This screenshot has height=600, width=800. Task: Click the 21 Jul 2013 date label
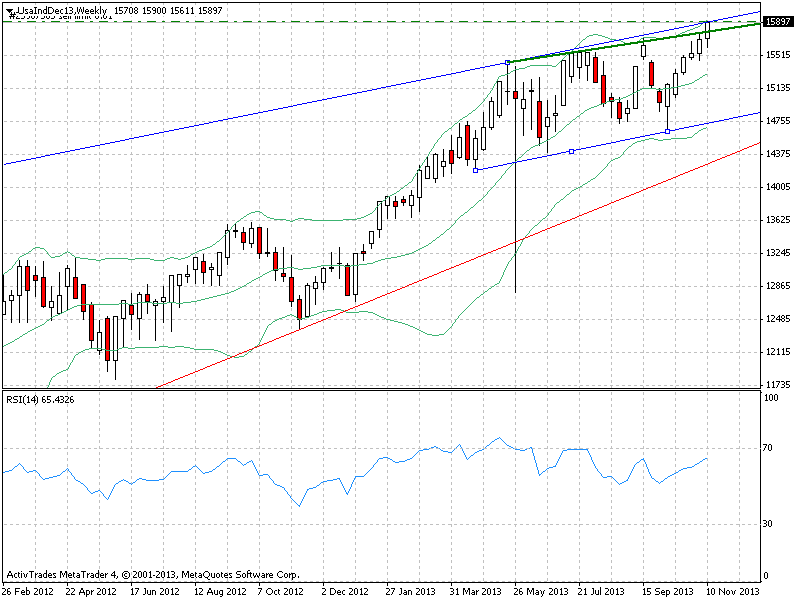pos(601,592)
